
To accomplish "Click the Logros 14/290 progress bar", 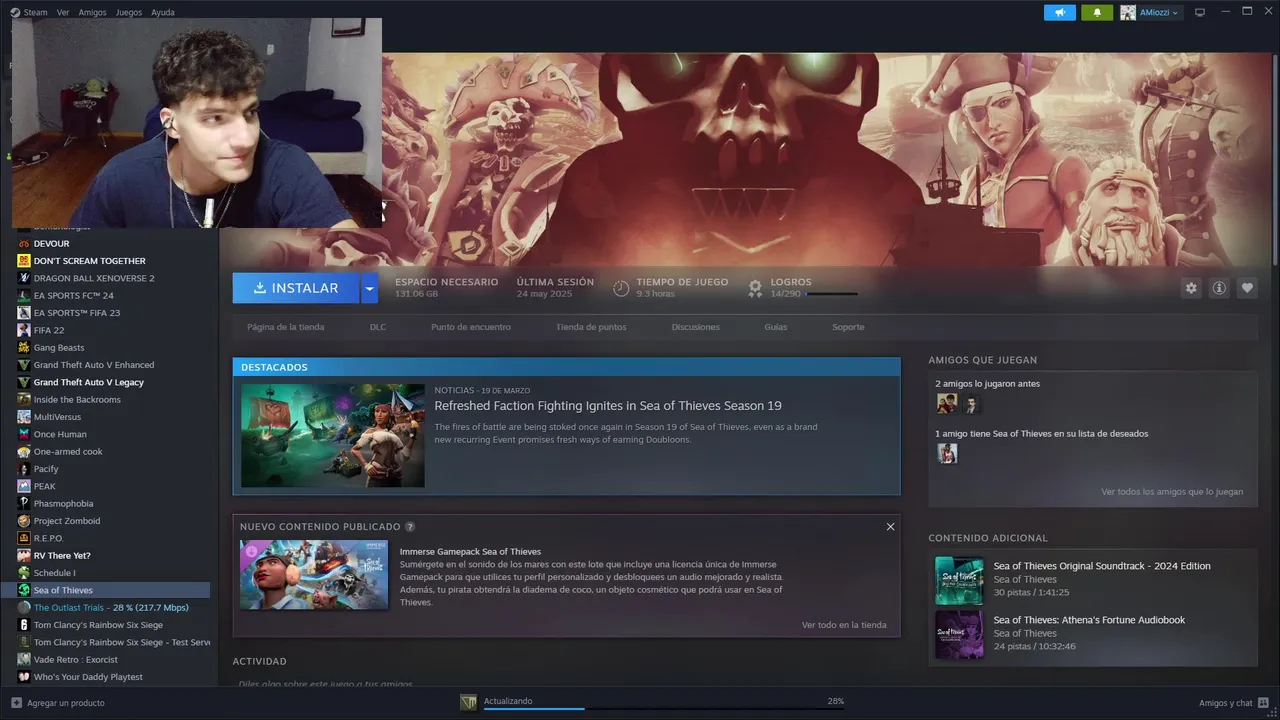I will pos(832,294).
